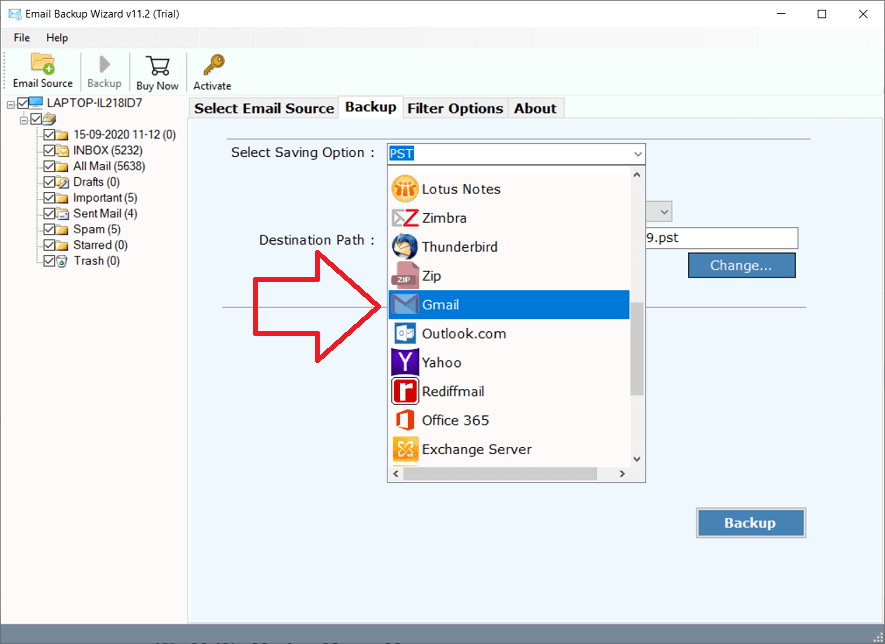Click the All Mail folder icon

62,167
